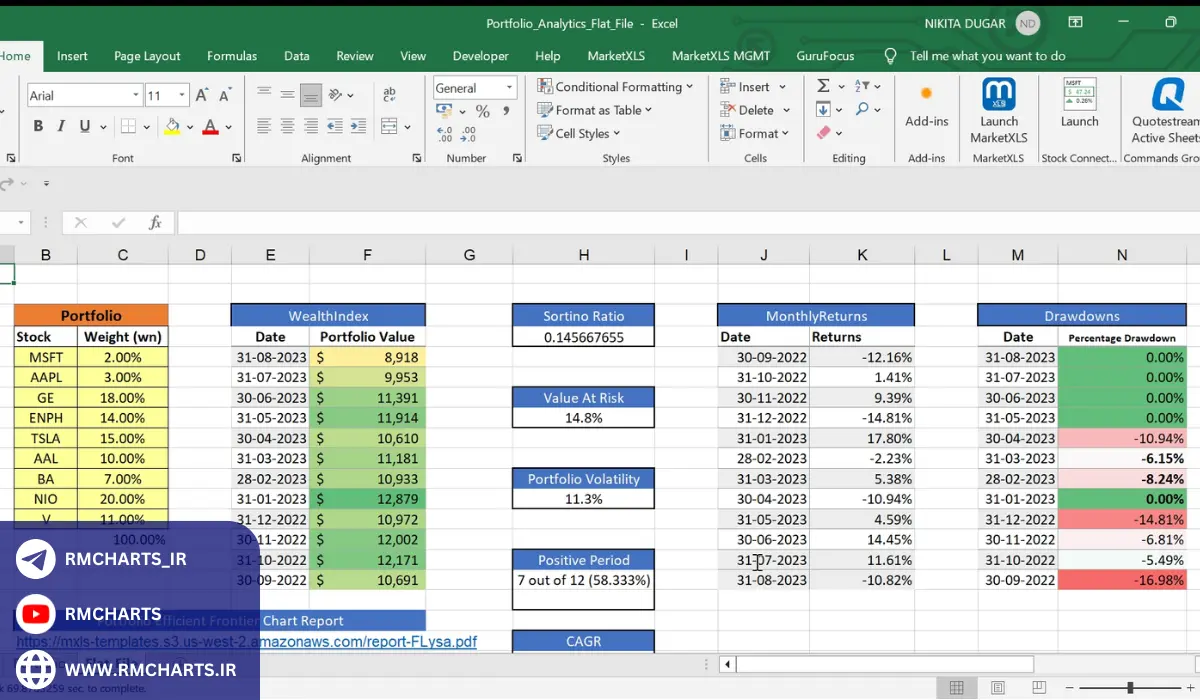Image resolution: width=1200 pixels, height=700 pixels.
Task: Open the Add-ins button
Action: tap(926, 105)
